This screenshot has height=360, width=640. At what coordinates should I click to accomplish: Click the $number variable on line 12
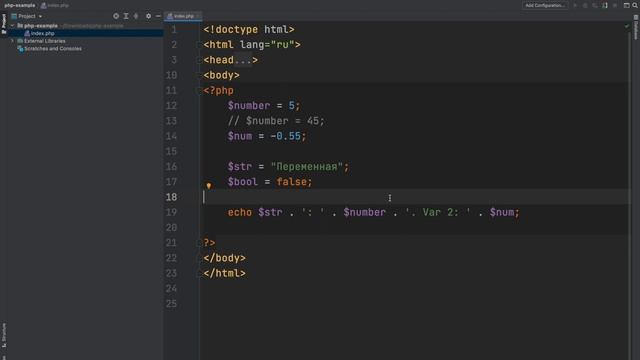coord(249,106)
